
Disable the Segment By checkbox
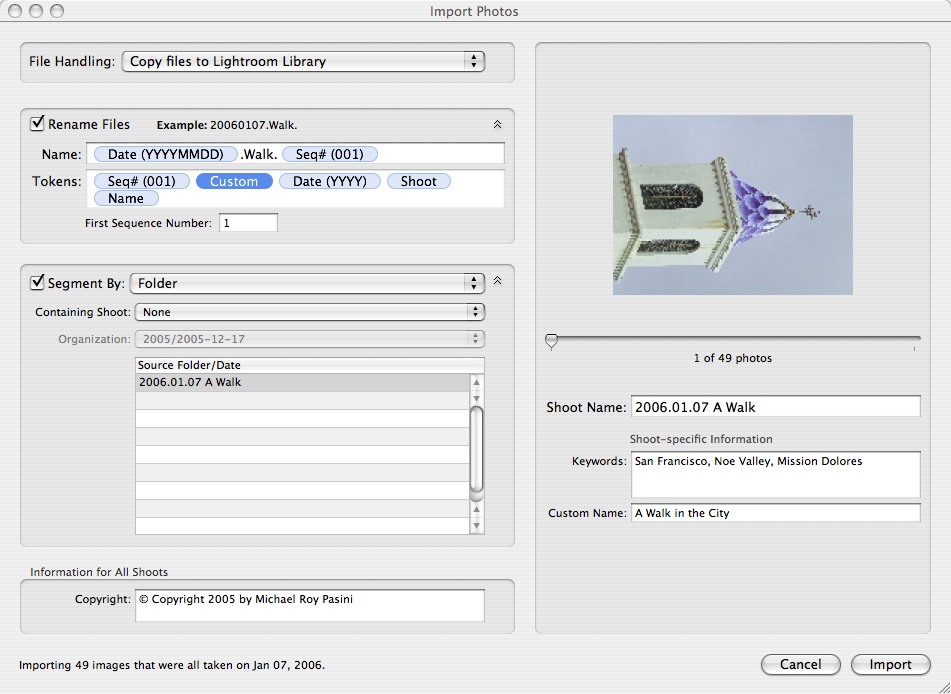[x=37, y=283]
